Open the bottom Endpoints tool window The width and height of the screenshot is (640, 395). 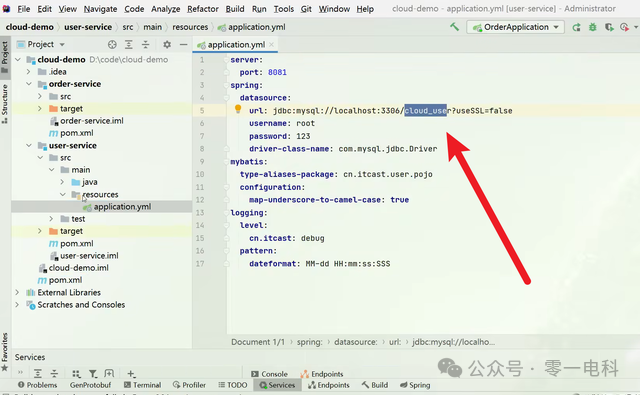point(329,385)
